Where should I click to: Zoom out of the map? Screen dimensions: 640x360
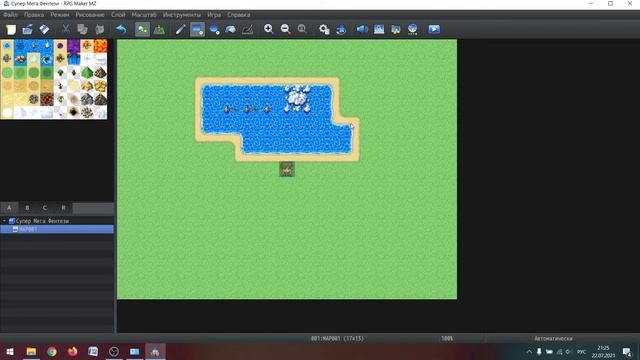click(x=285, y=29)
